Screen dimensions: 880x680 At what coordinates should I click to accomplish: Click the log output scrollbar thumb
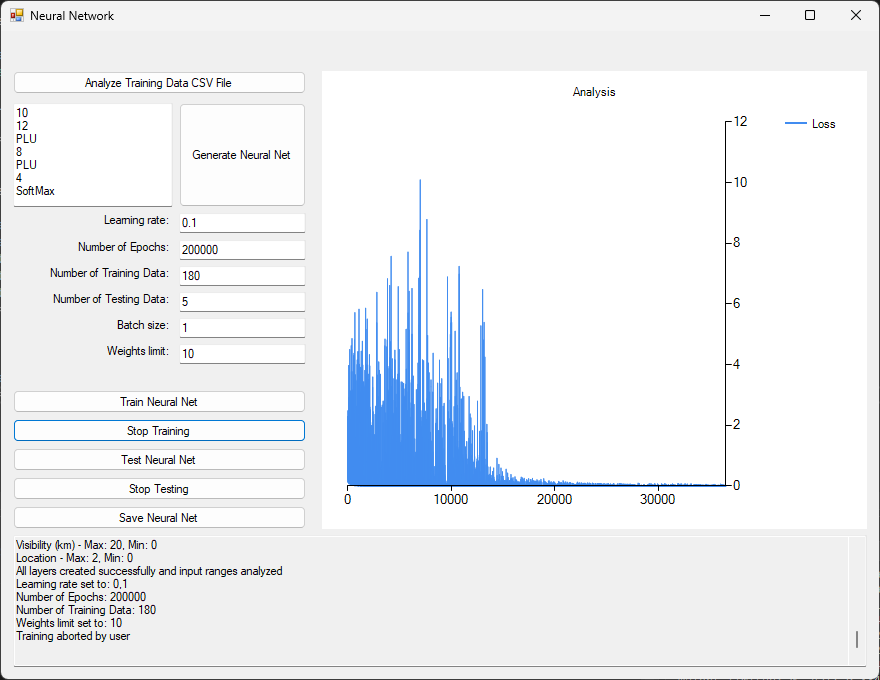tap(856, 639)
